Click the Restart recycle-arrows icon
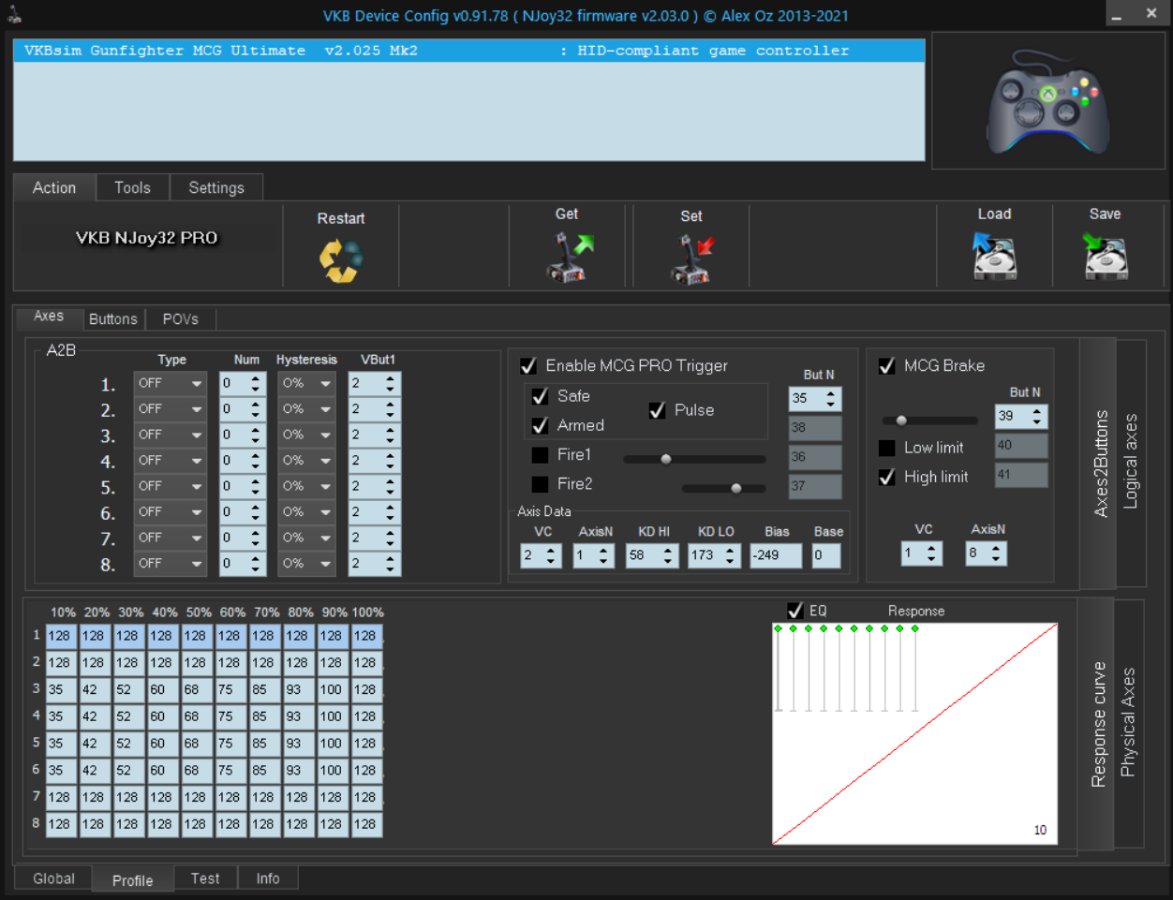Image resolution: width=1173 pixels, height=900 pixels. (341, 260)
